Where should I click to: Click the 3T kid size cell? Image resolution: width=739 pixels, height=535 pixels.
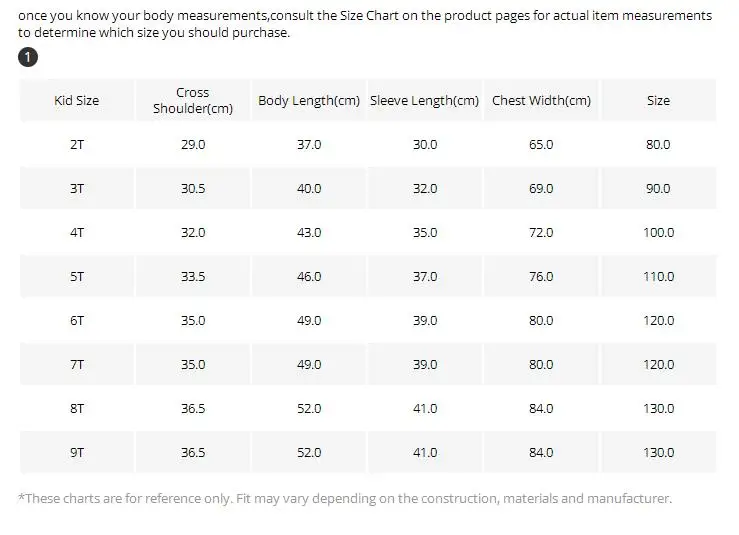click(77, 189)
